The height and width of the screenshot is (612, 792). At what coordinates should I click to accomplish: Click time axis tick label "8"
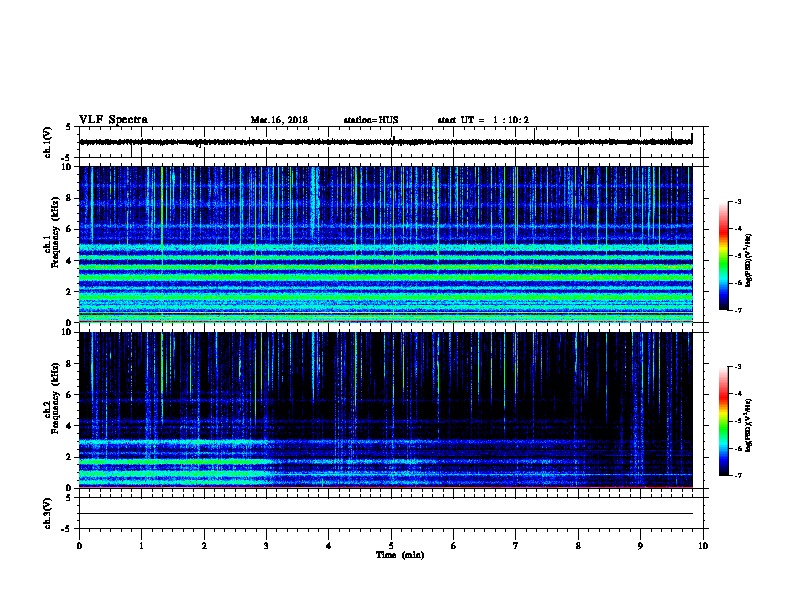[578, 546]
